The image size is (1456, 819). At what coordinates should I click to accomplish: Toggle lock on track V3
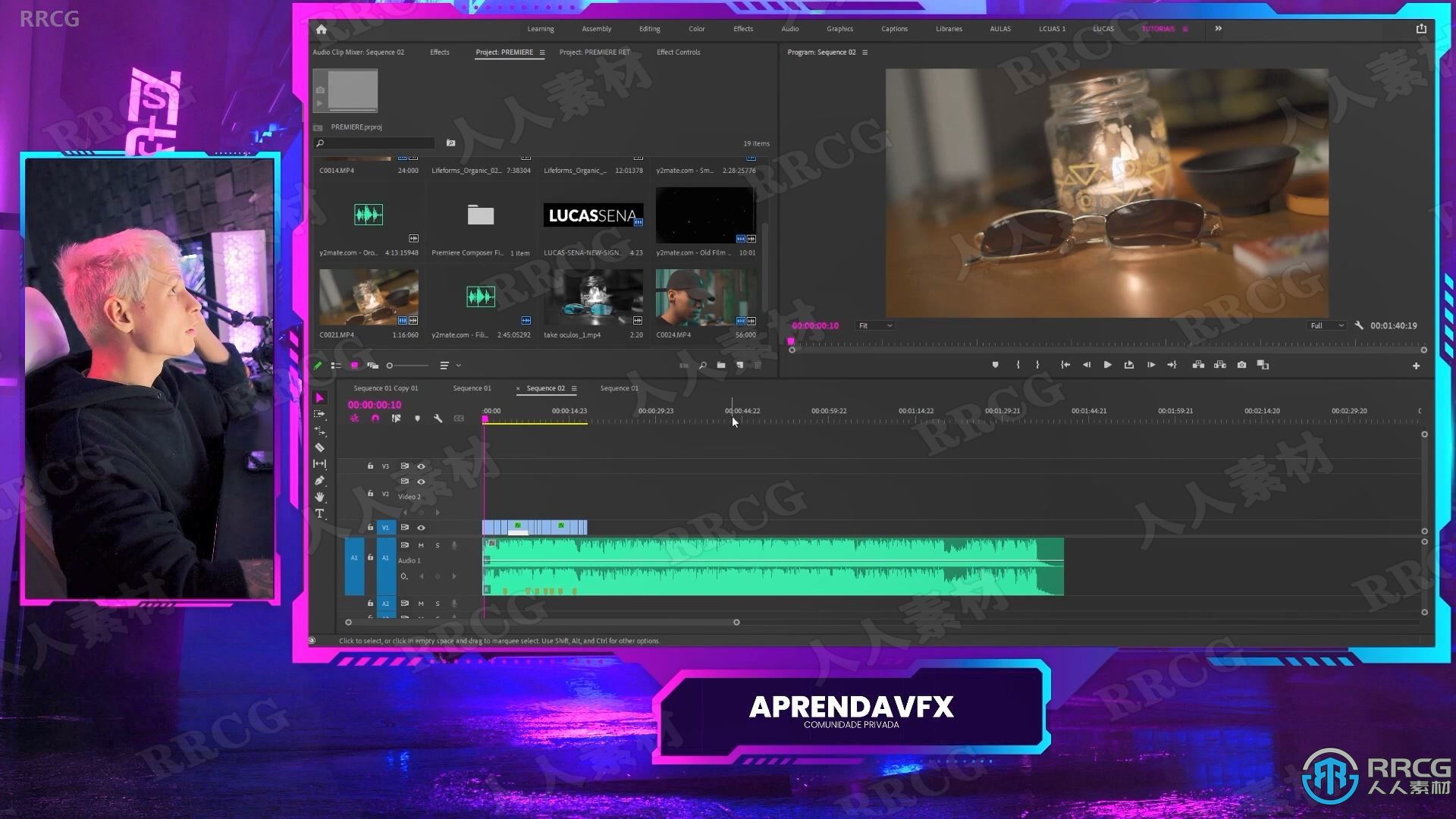point(370,466)
